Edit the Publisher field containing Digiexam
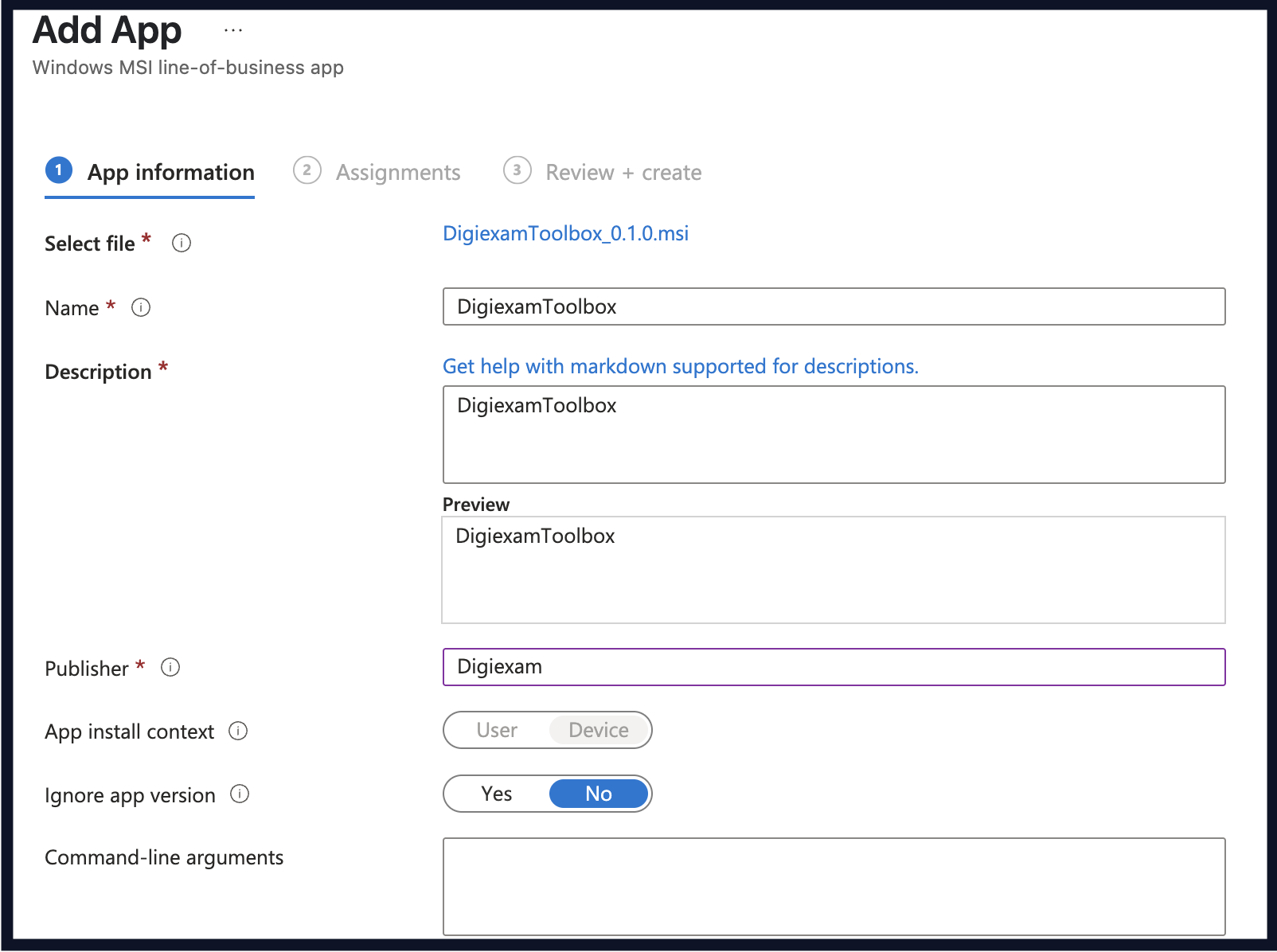Viewport: 1277px width, 952px height. pos(833,667)
